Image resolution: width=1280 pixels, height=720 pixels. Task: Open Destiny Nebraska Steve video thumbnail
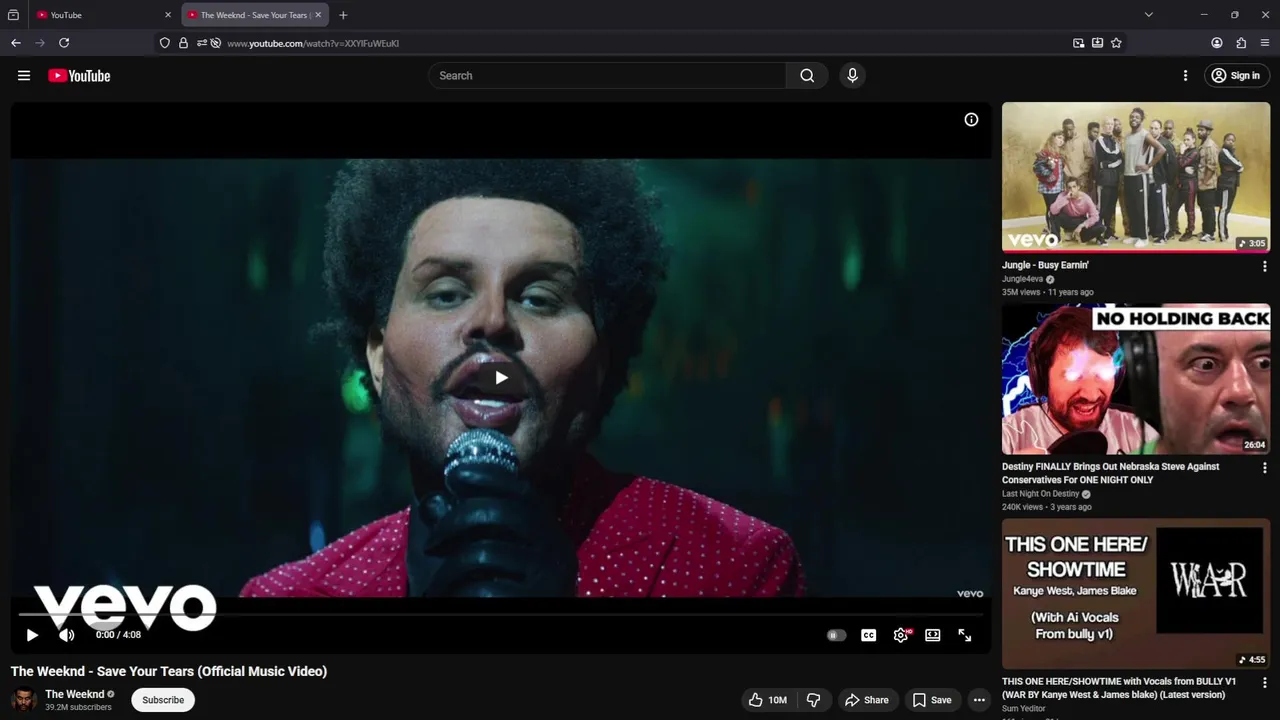click(1136, 379)
